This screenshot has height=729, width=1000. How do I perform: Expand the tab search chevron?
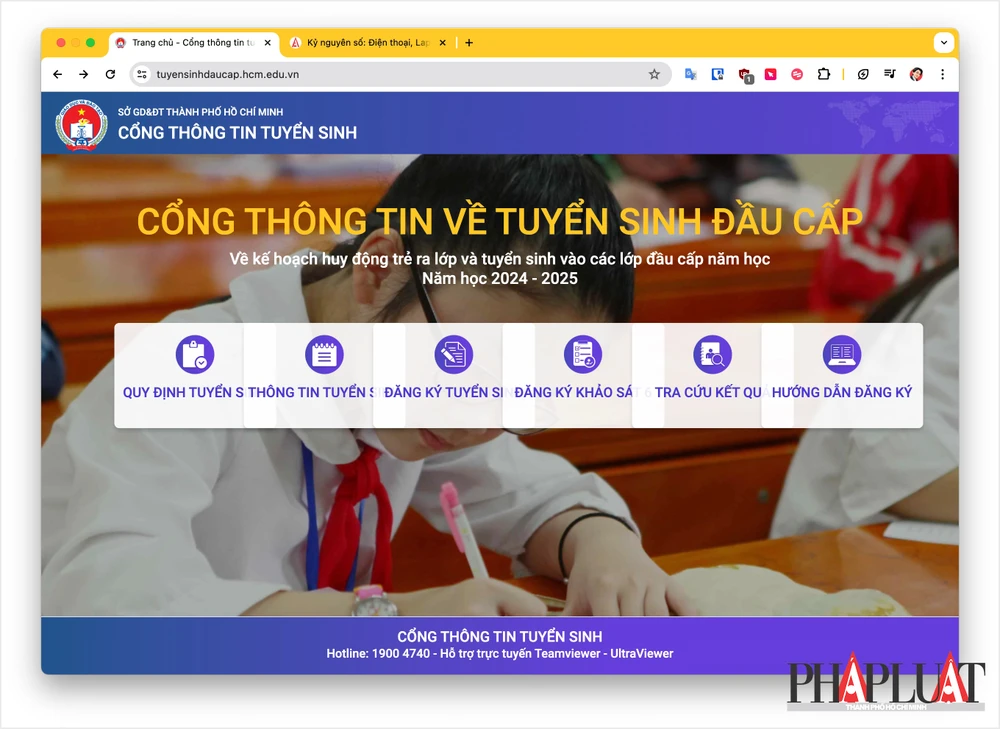[942, 42]
